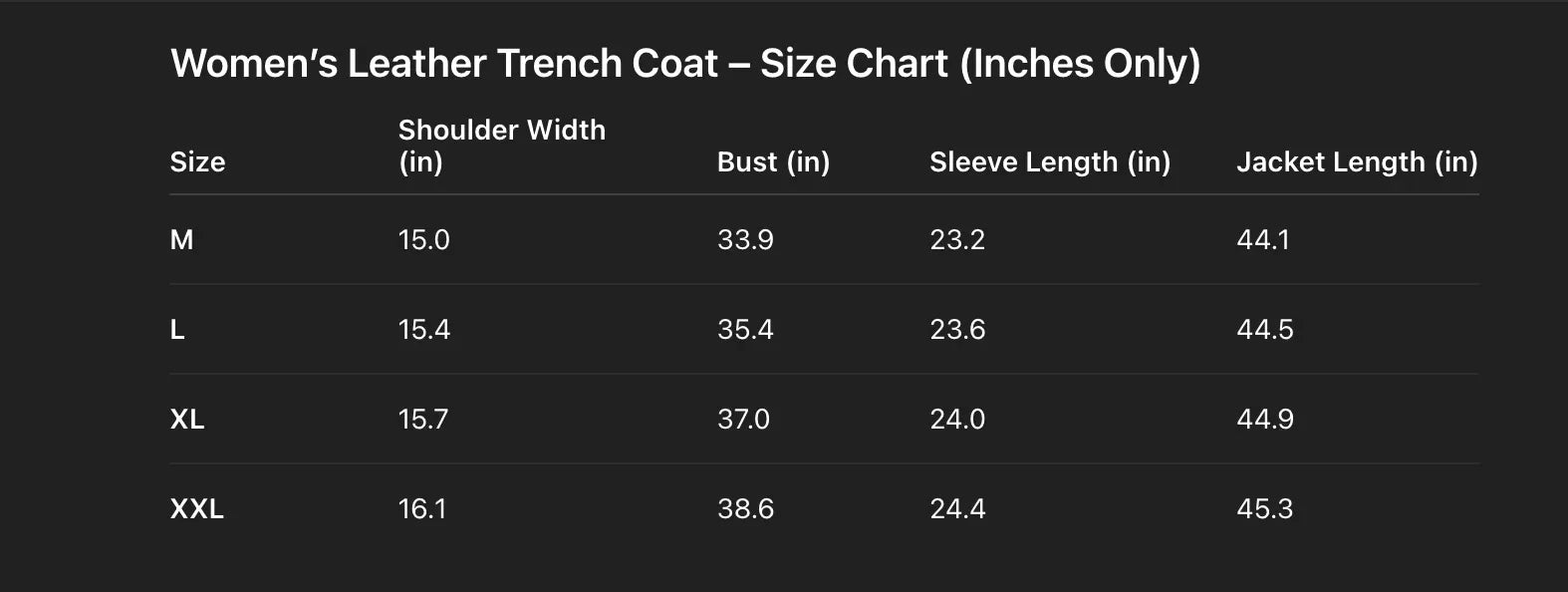
Task: Select the XL size row label
Action: point(187,419)
